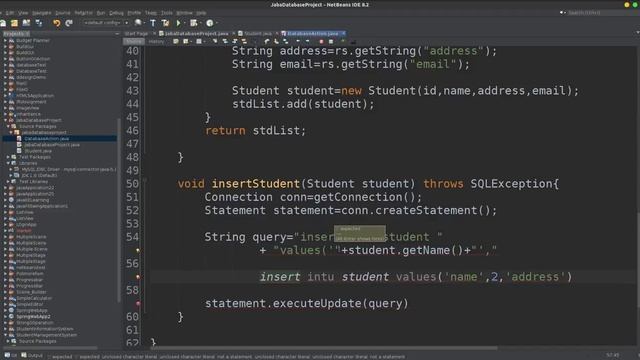Collapse the JabaDatabaseProject project node
This screenshot has height=360, width=640.
[6, 120]
